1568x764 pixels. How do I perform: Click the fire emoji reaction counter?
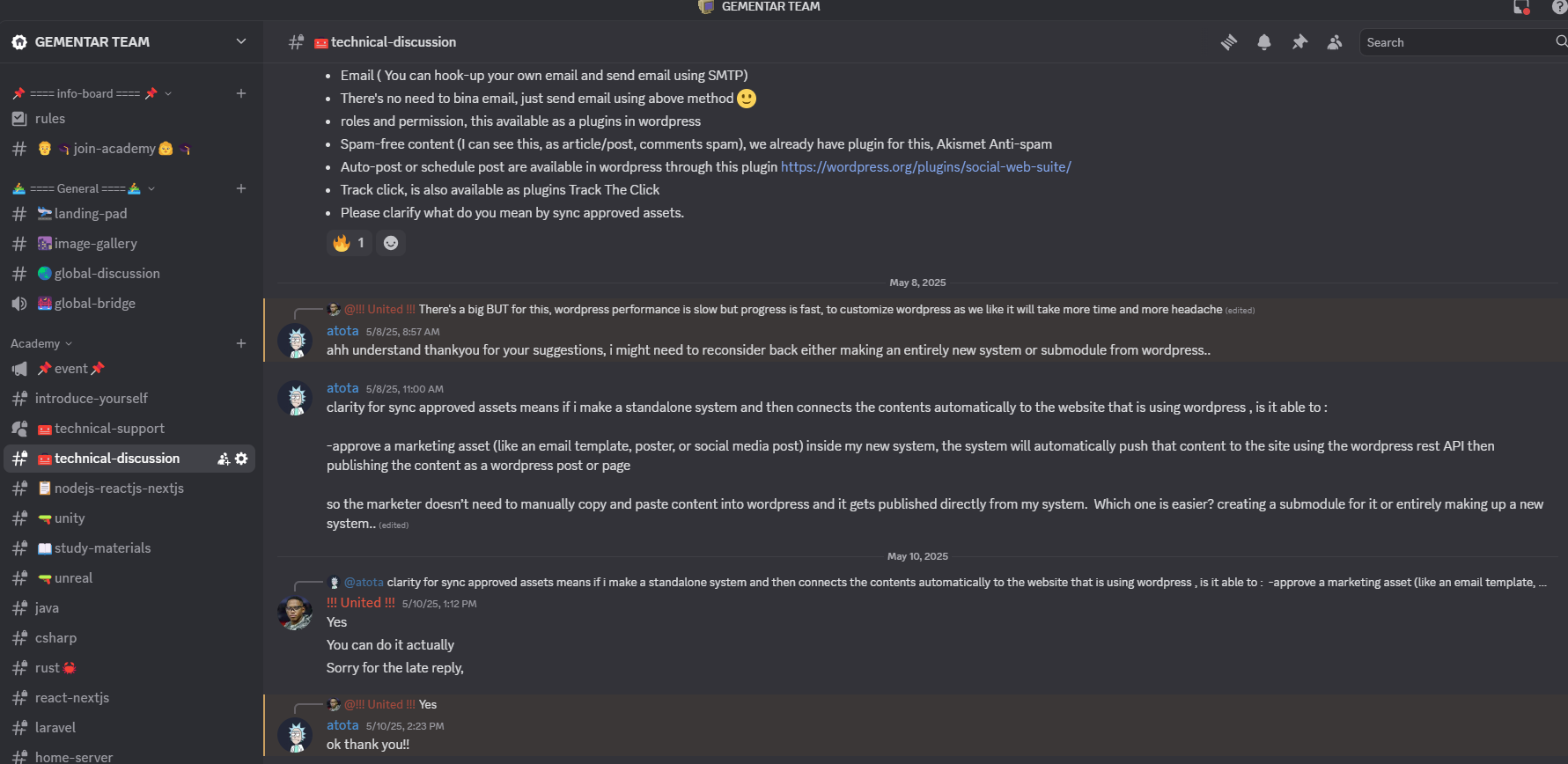349,243
